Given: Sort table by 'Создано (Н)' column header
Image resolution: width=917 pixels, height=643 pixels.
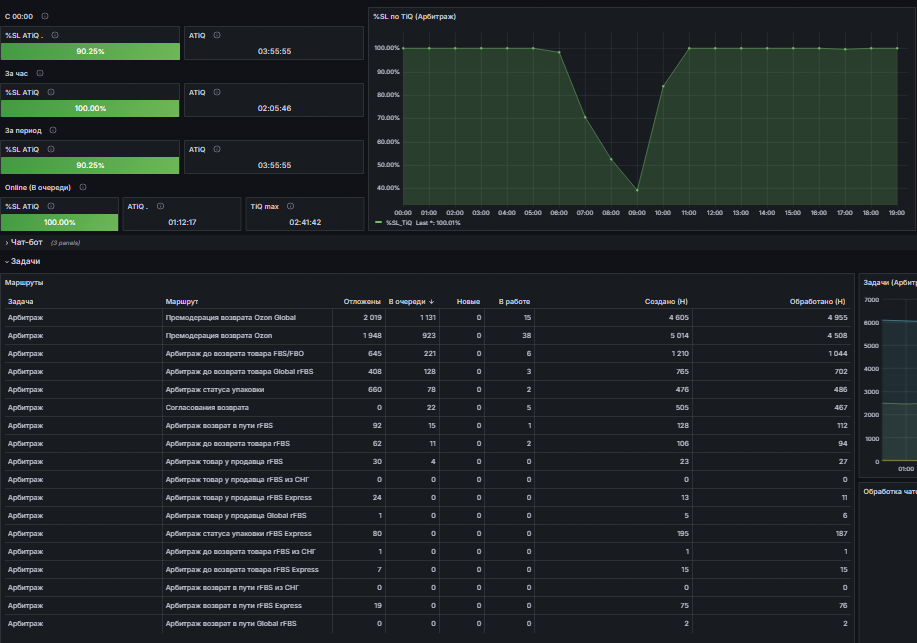Looking at the screenshot, I should pos(666,301).
